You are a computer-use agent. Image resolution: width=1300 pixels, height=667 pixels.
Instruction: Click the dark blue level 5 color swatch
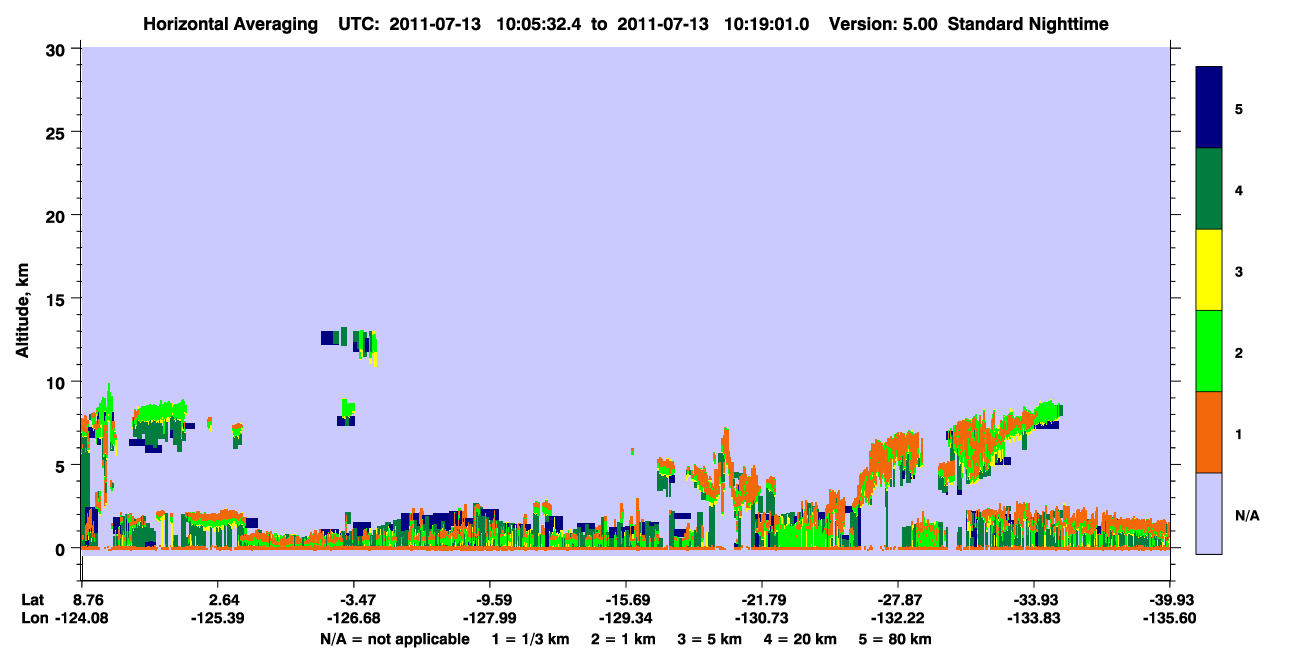(1209, 108)
